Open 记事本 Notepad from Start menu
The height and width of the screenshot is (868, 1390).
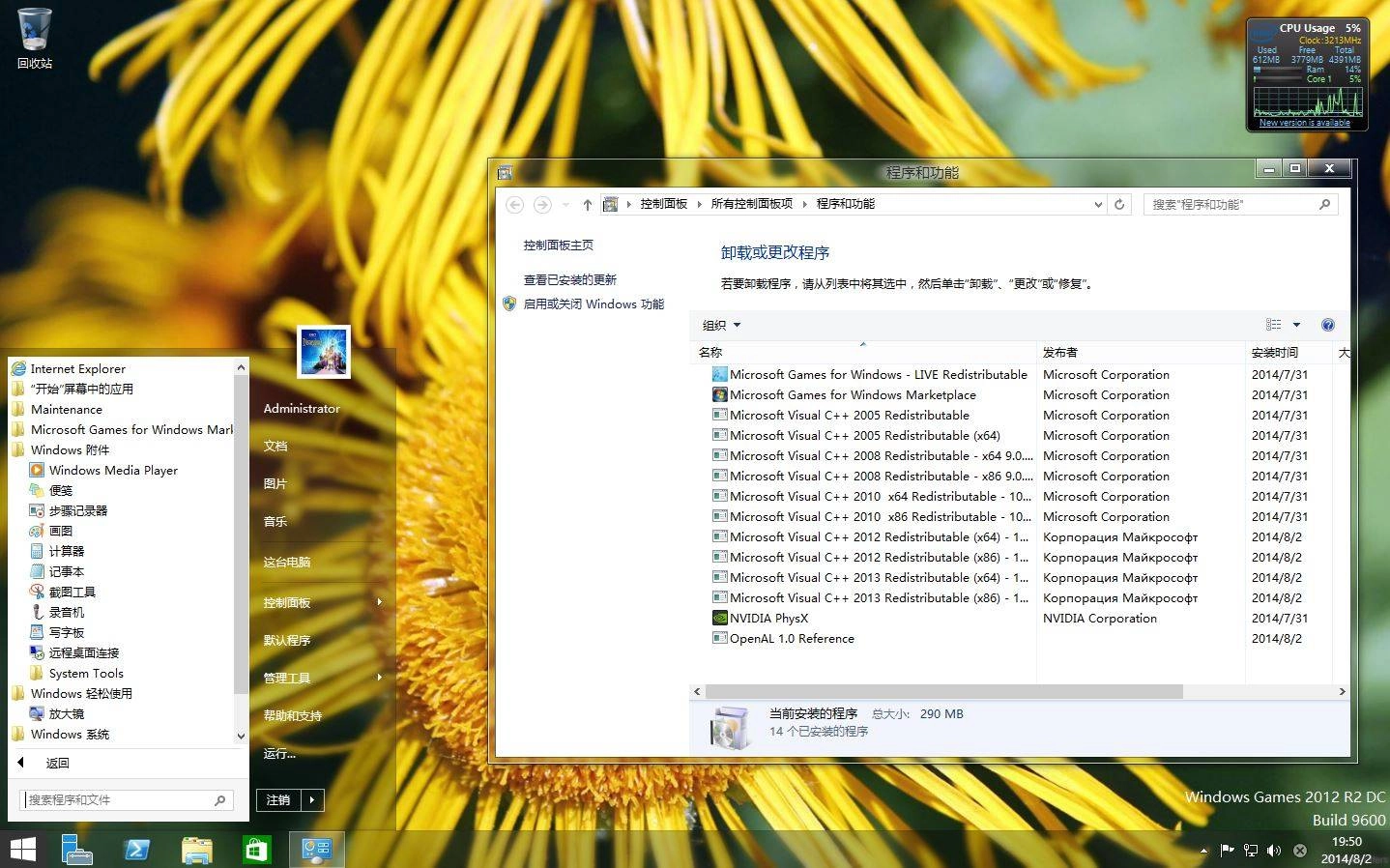coord(56,571)
